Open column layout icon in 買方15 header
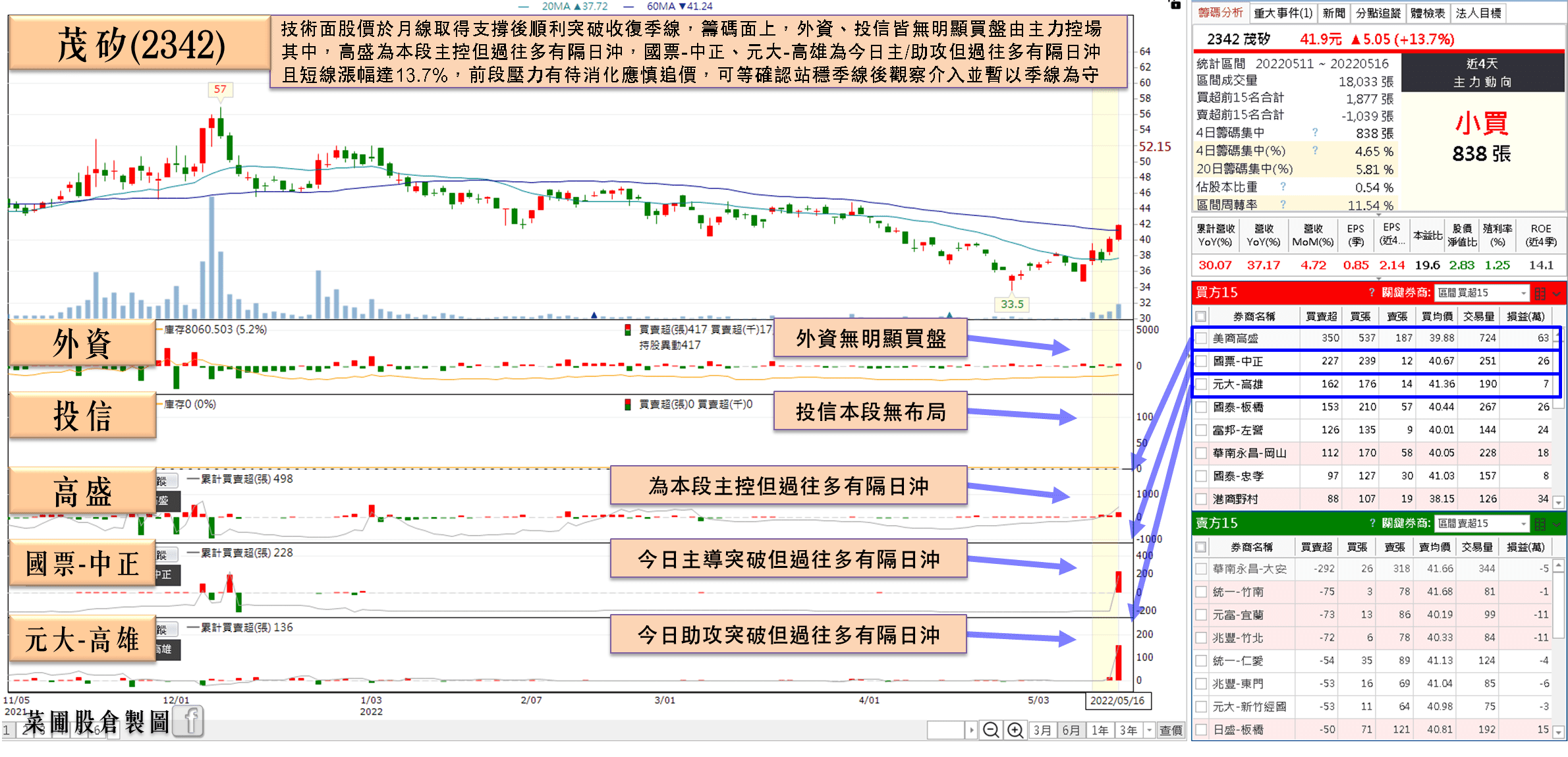 [x=1540, y=293]
